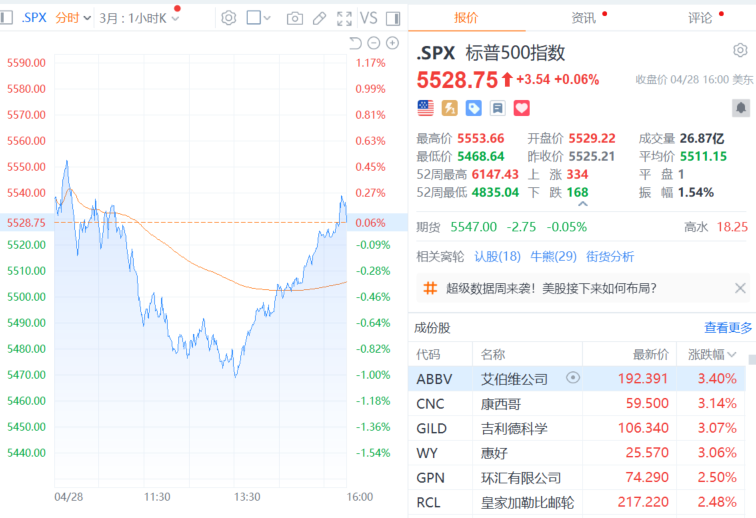756x518 pixels.
Task: Open 查看更多 constituent stocks link
Action: [727, 327]
